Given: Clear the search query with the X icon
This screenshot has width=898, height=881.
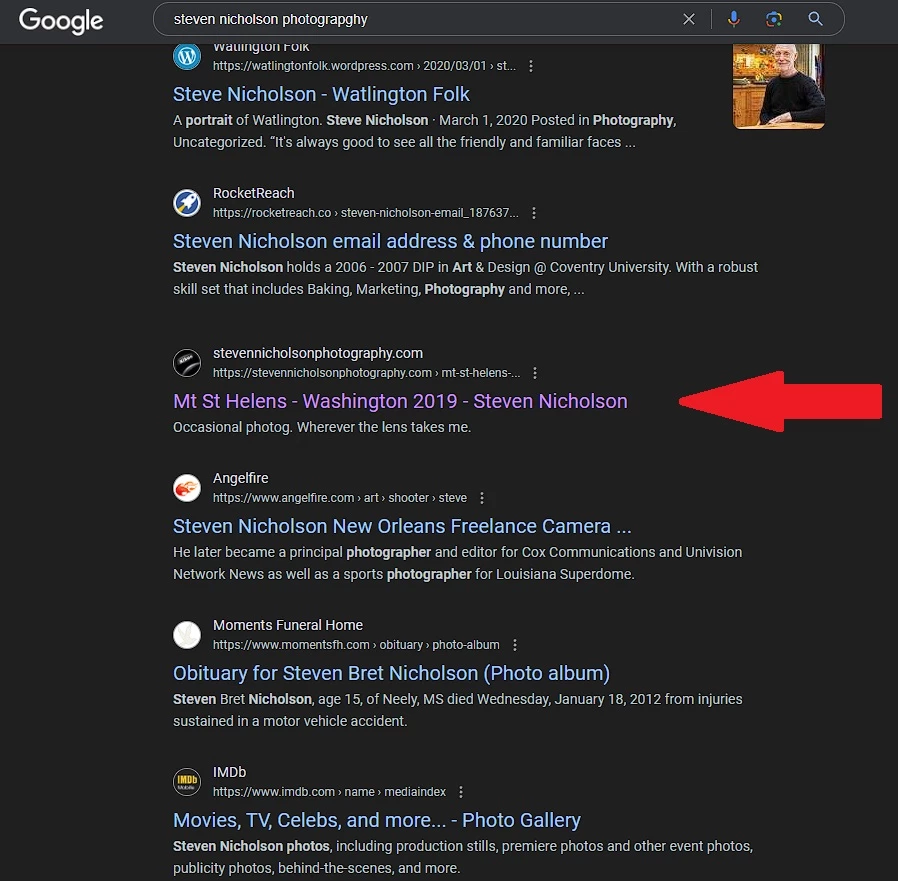Looking at the screenshot, I should 689,19.
